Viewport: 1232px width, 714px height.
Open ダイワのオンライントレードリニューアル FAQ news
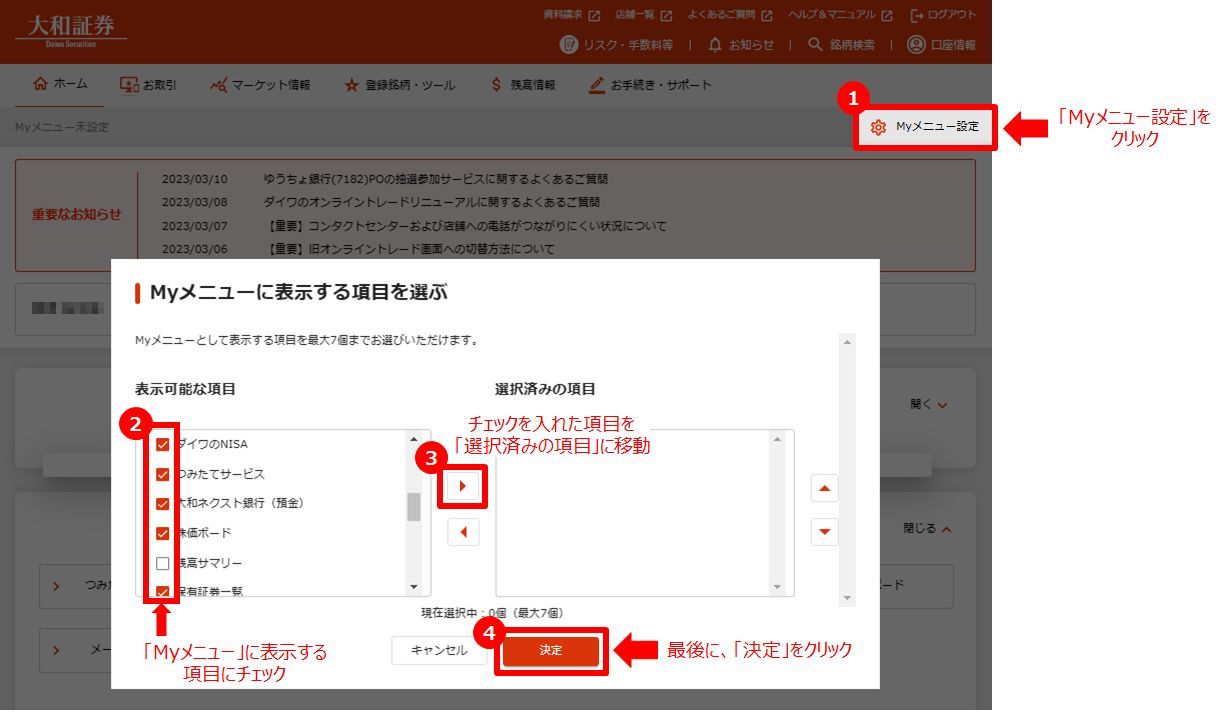[x=432, y=202]
